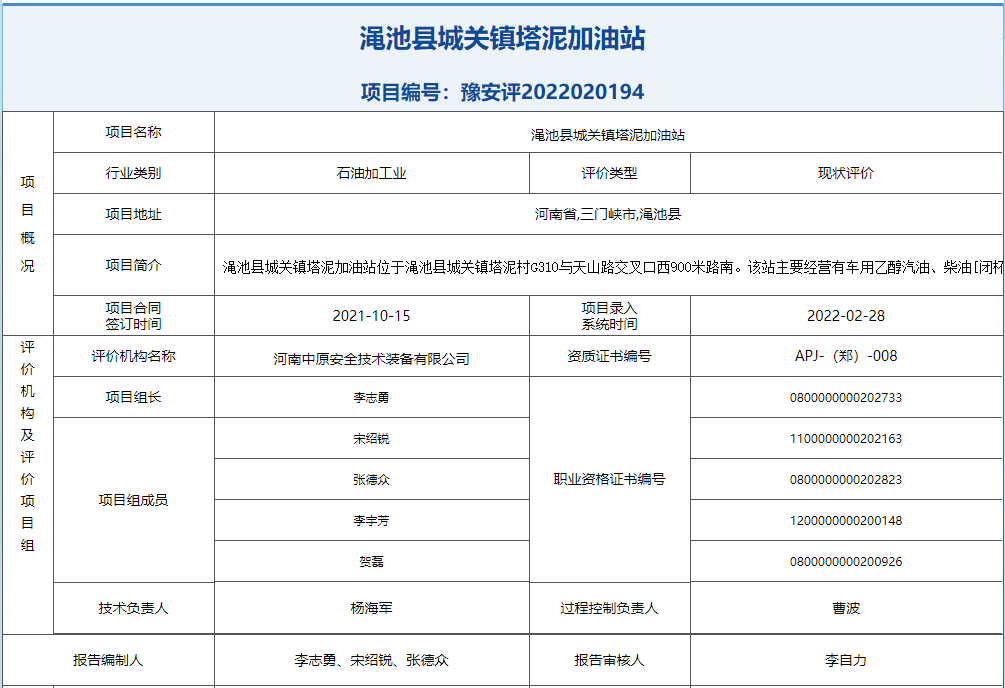This screenshot has width=1005, height=688.
Task: Click the 石油加工业 cell
Action: pos(371,173)
